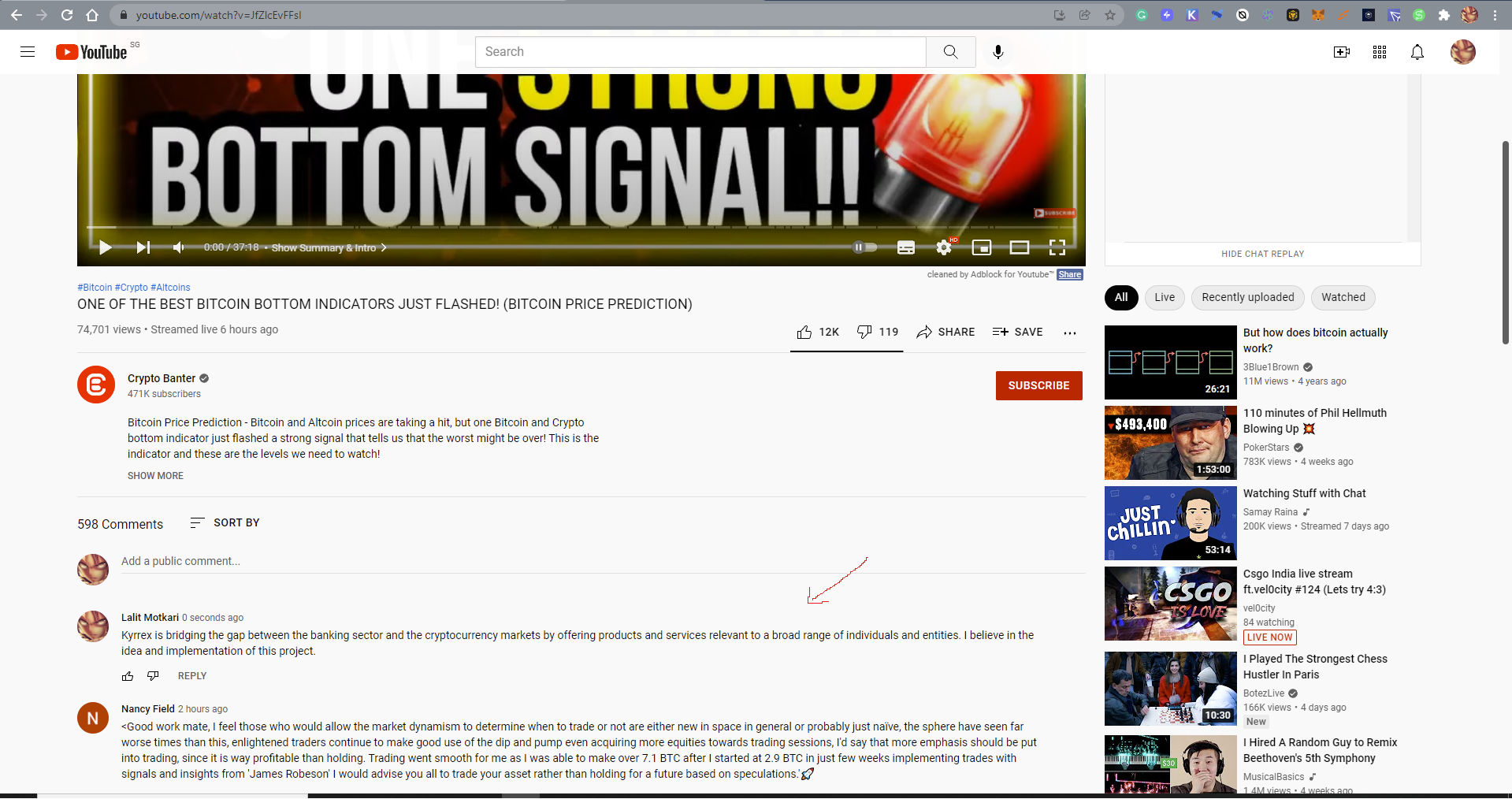The height and width of the screenshot is (799, 1512).
Task: Open the MetaMask fox extension
Action: click(1318, 15)
